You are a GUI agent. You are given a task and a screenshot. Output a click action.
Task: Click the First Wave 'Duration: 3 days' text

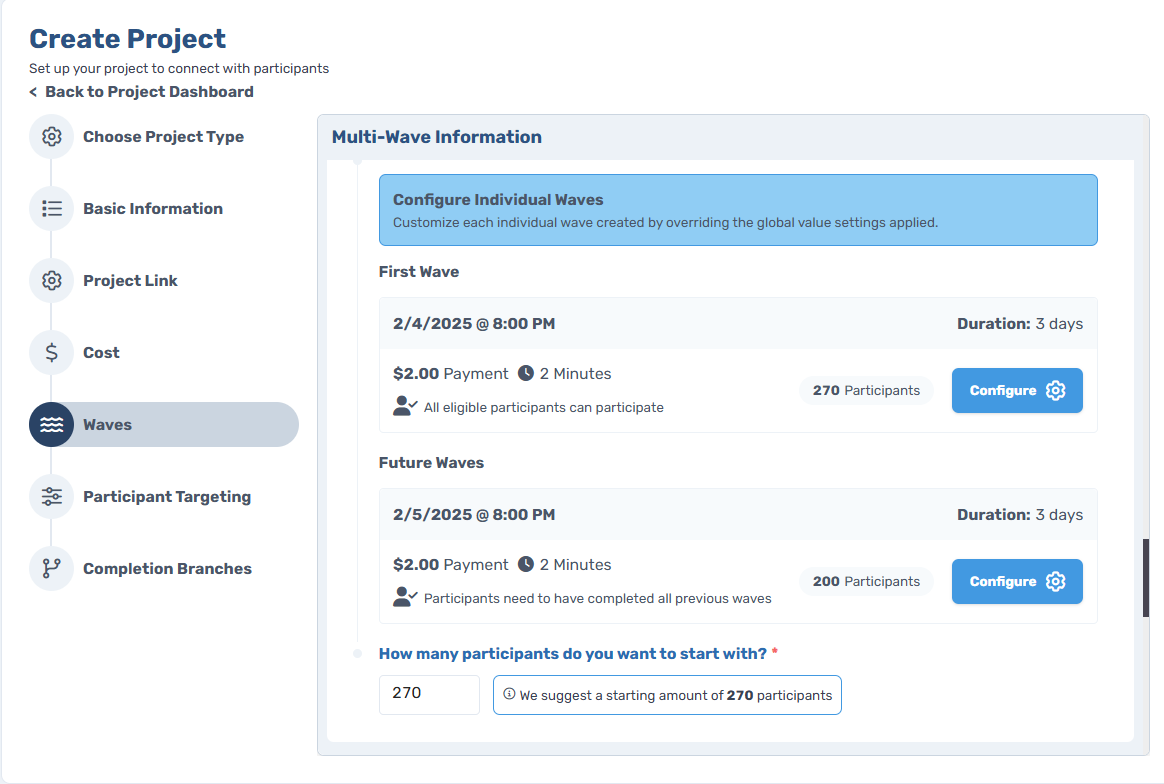(x=1019, y=324)
